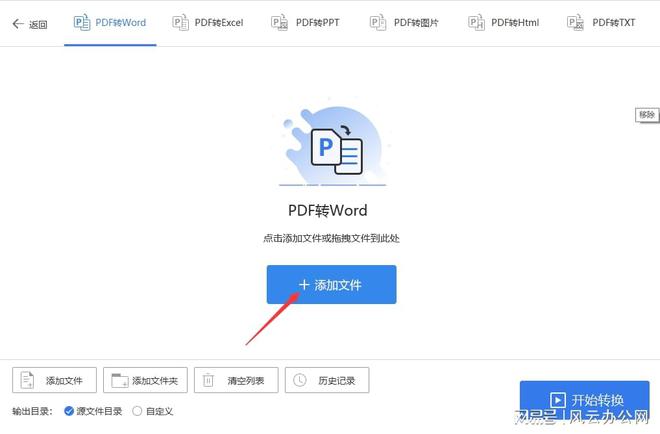Click the 清空列表 button
660x434 pixels.
(236, 380)
